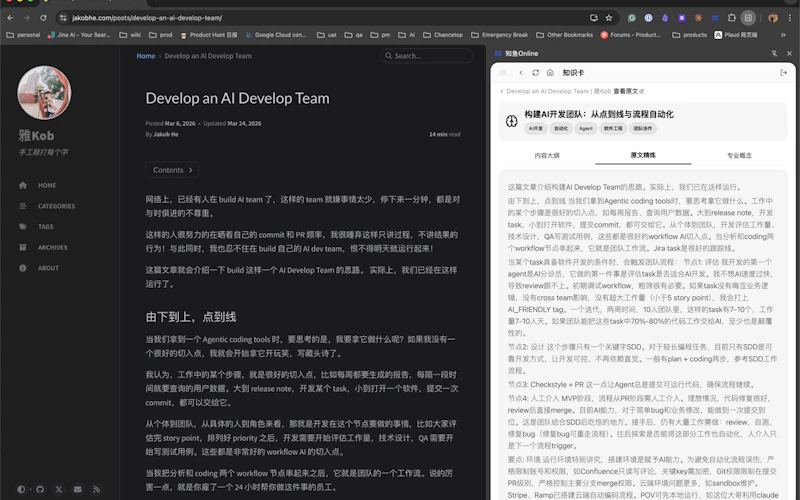Image resolution: width=800 pixels, height=500 pixels.
Task: Click the email envelope icon in the blog sidebar
Action: [x=78, y=489]
